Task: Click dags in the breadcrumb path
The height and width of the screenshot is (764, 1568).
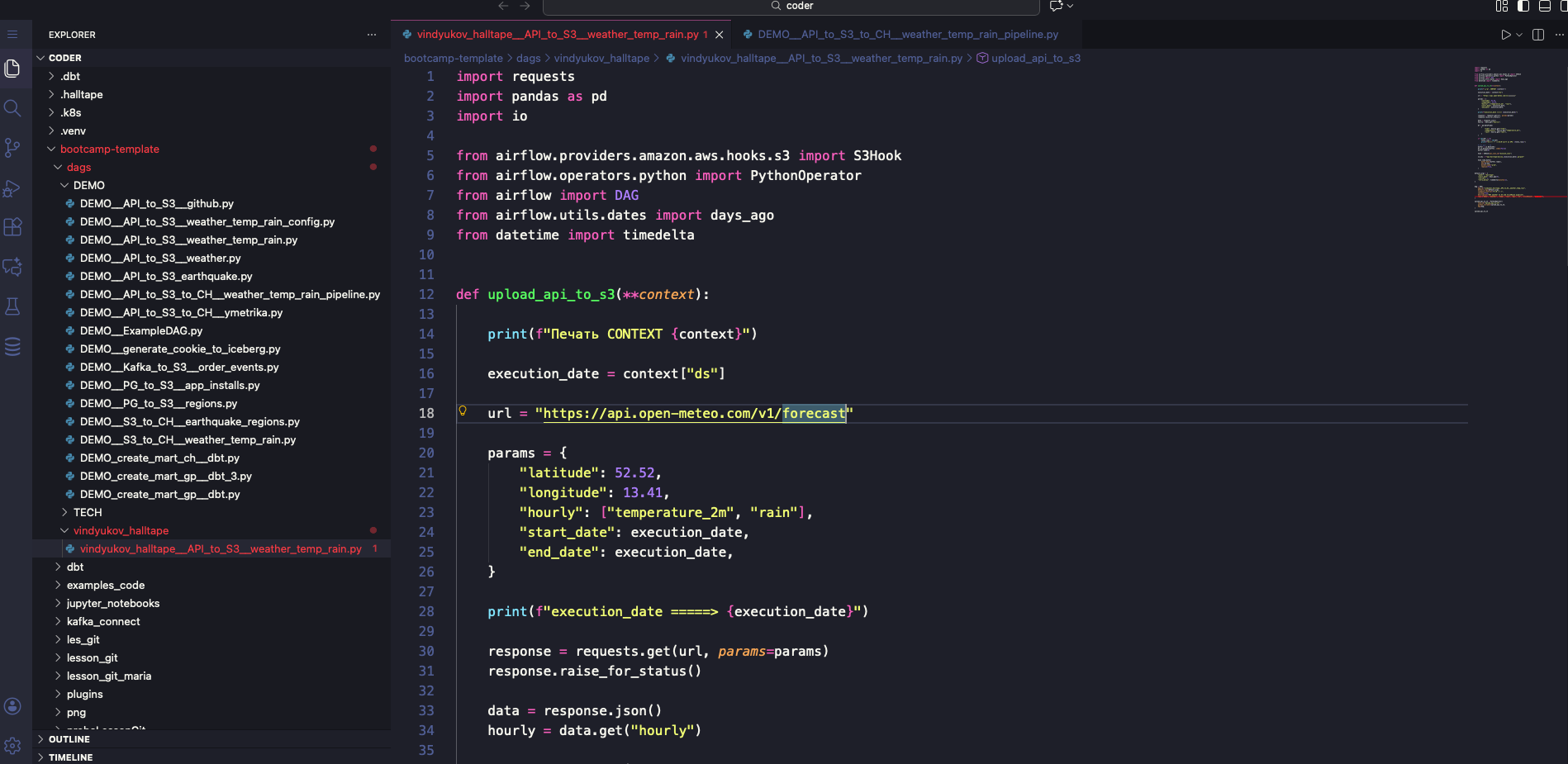Action: point(529,58)
